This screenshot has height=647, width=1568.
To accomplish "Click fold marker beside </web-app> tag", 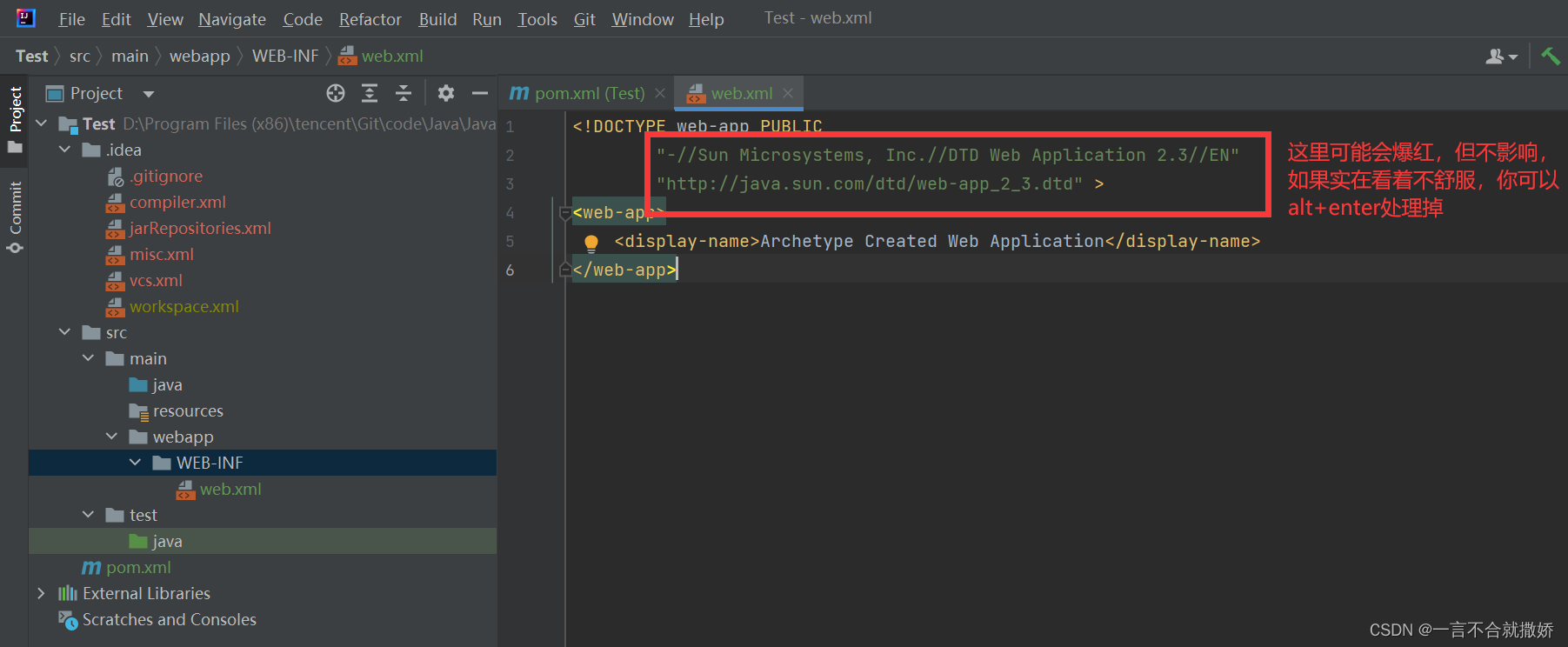I will click(x=565, y=270).
